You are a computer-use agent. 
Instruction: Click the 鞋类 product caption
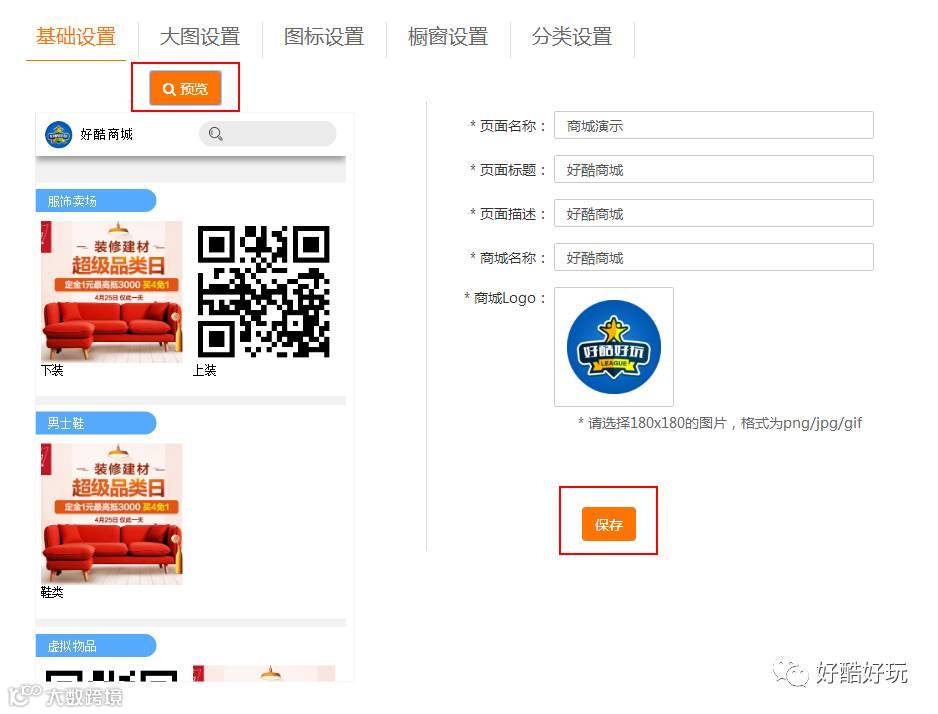click(52, 592)
